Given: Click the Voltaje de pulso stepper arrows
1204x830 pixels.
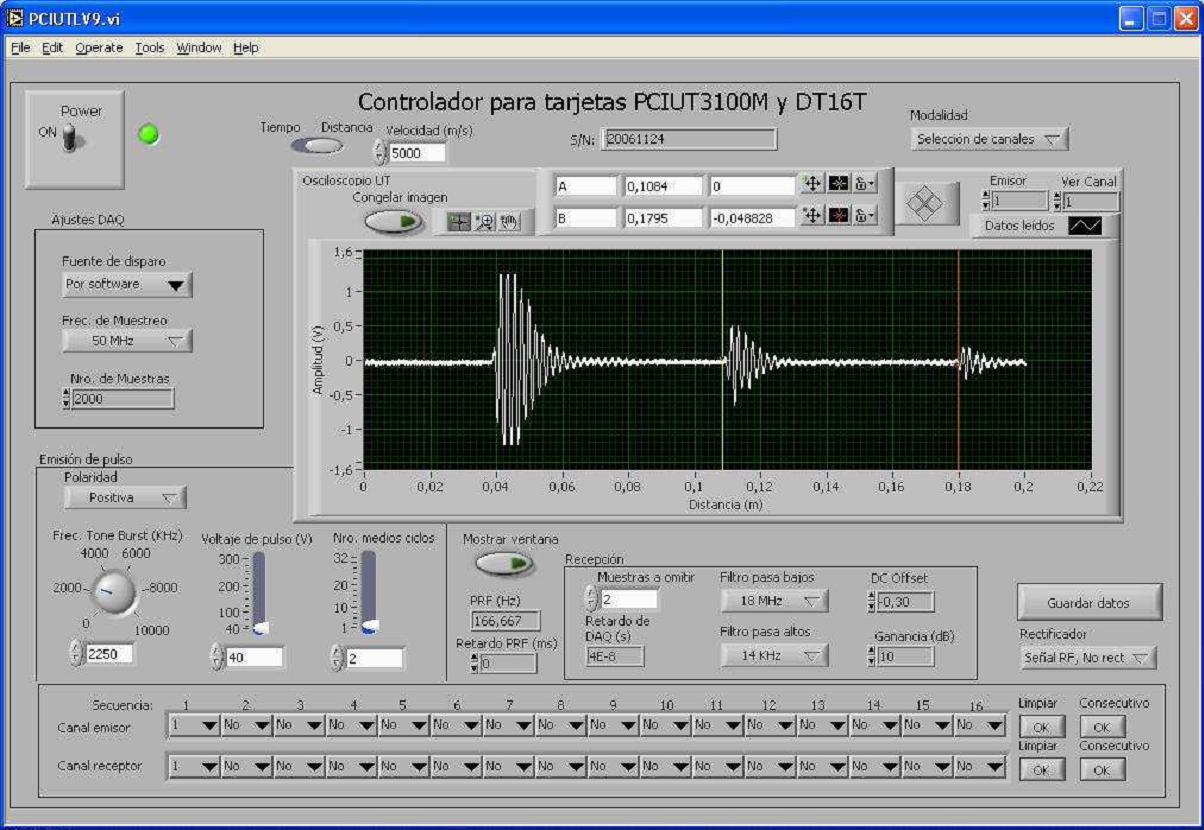Looking at the screenshot, I should [217, 657].
